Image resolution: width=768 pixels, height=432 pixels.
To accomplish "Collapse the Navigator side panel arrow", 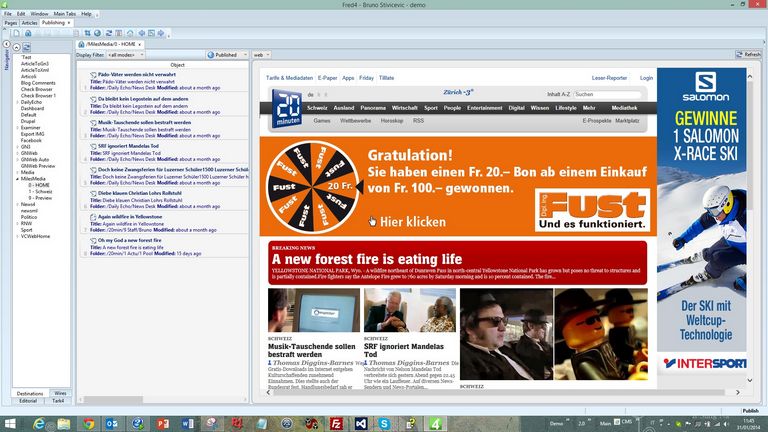I will [6, 44].
